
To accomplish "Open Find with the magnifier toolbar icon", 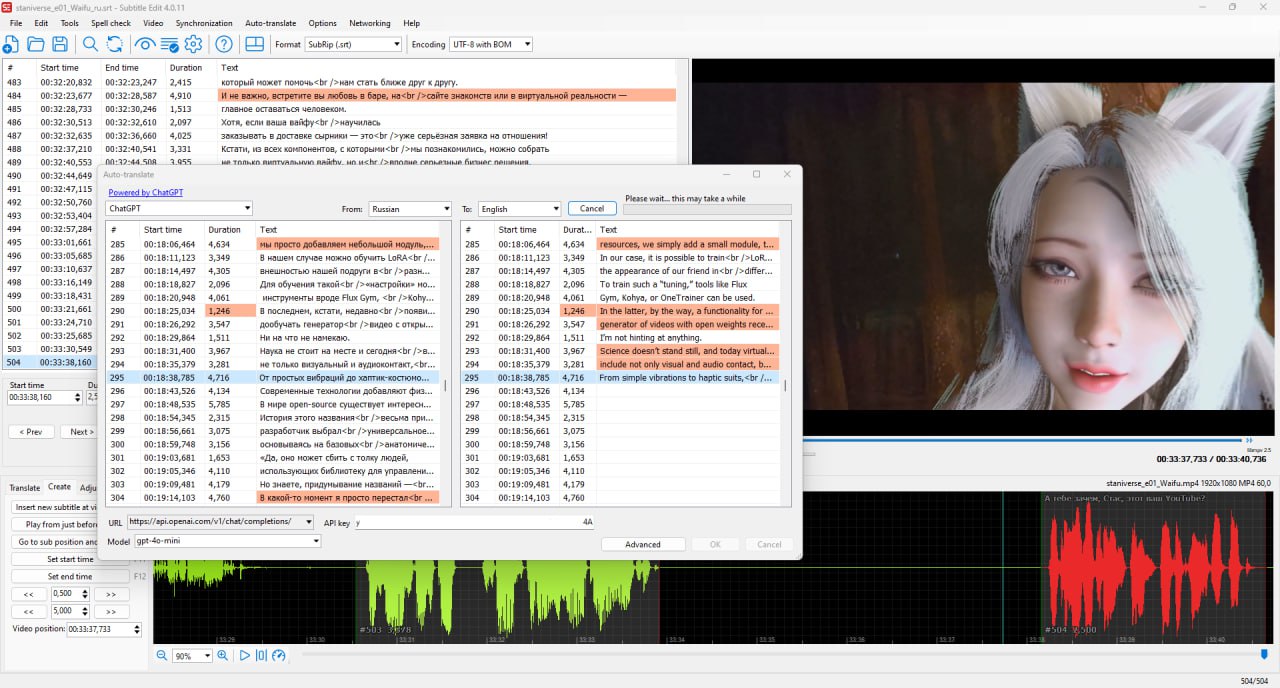I will (90, 44).
